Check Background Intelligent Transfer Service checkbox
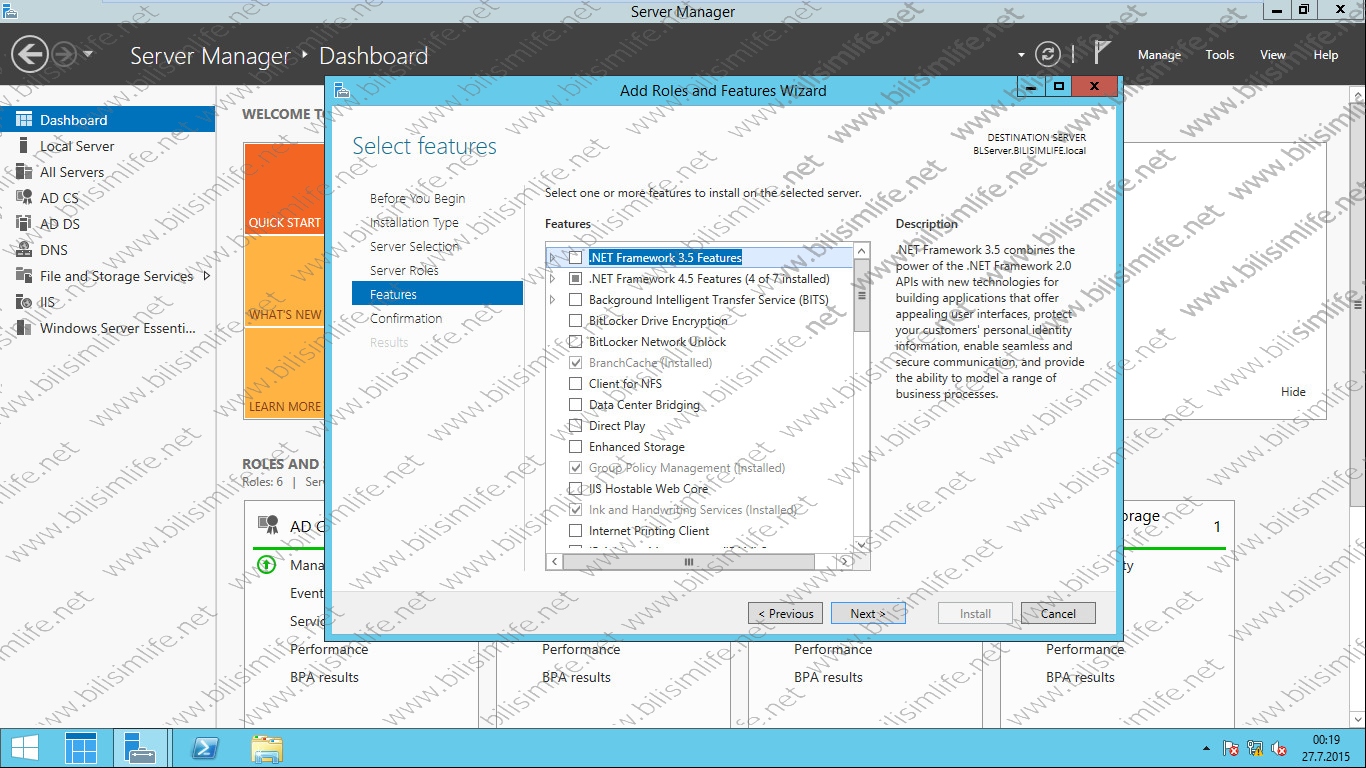Image resolution: width=1366 pixels, height=768 pixels. click(x=575, y=300)
